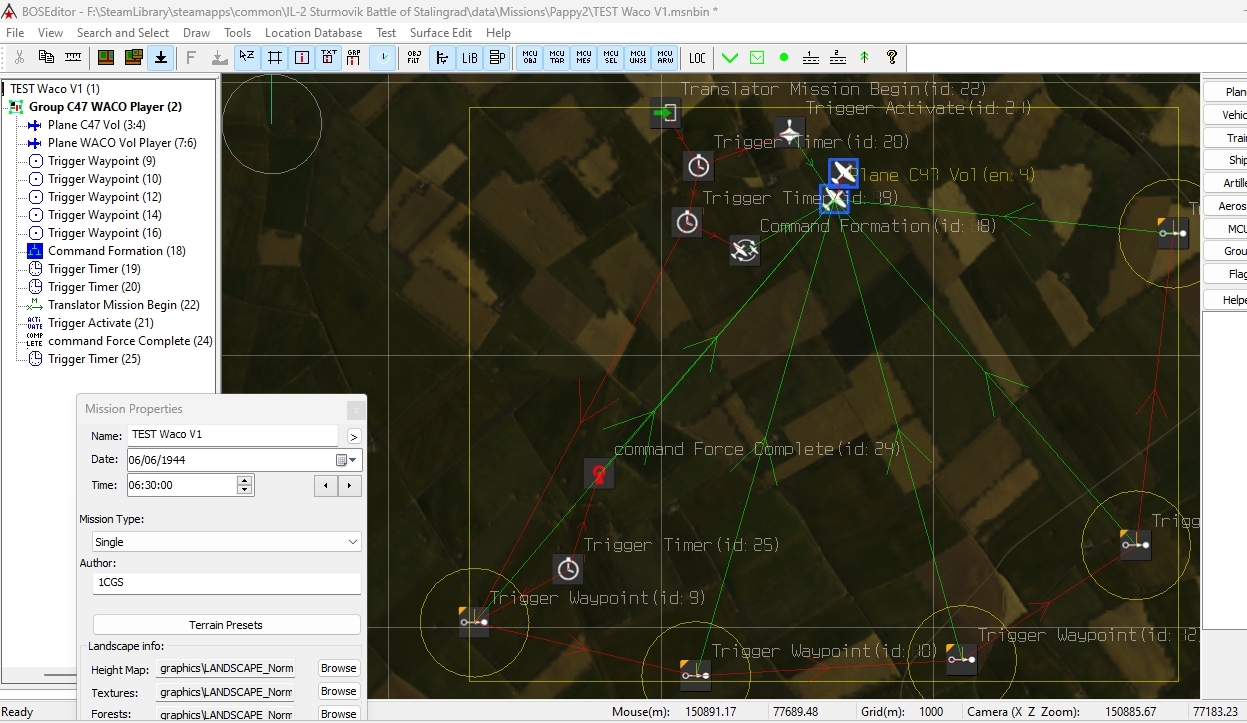Click the Time spinner arrows

tap(245, 485)
